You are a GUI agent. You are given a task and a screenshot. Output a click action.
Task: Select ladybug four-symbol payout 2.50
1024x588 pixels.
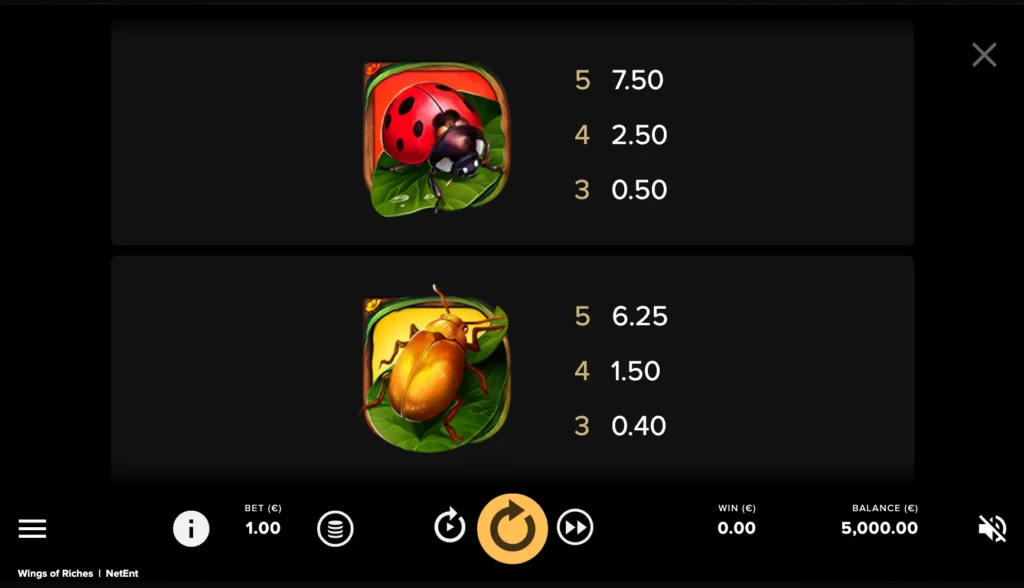pos(639,135)
